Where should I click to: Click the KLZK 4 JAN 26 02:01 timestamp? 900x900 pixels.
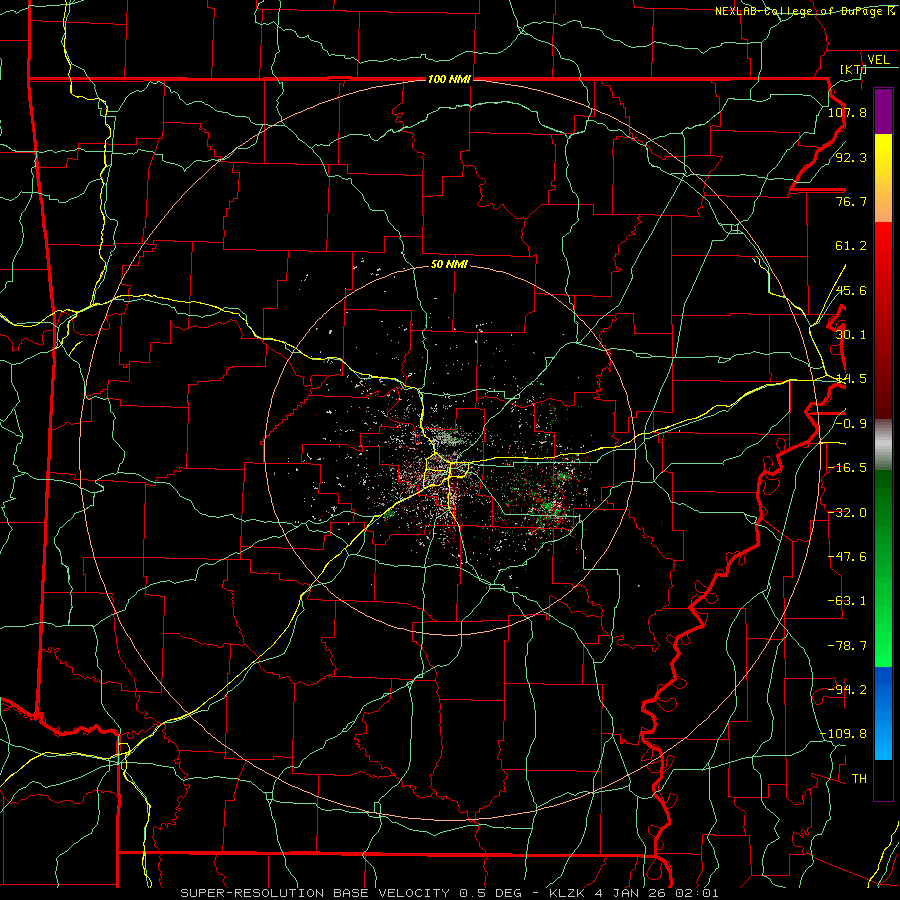click(x=634, y=893)
